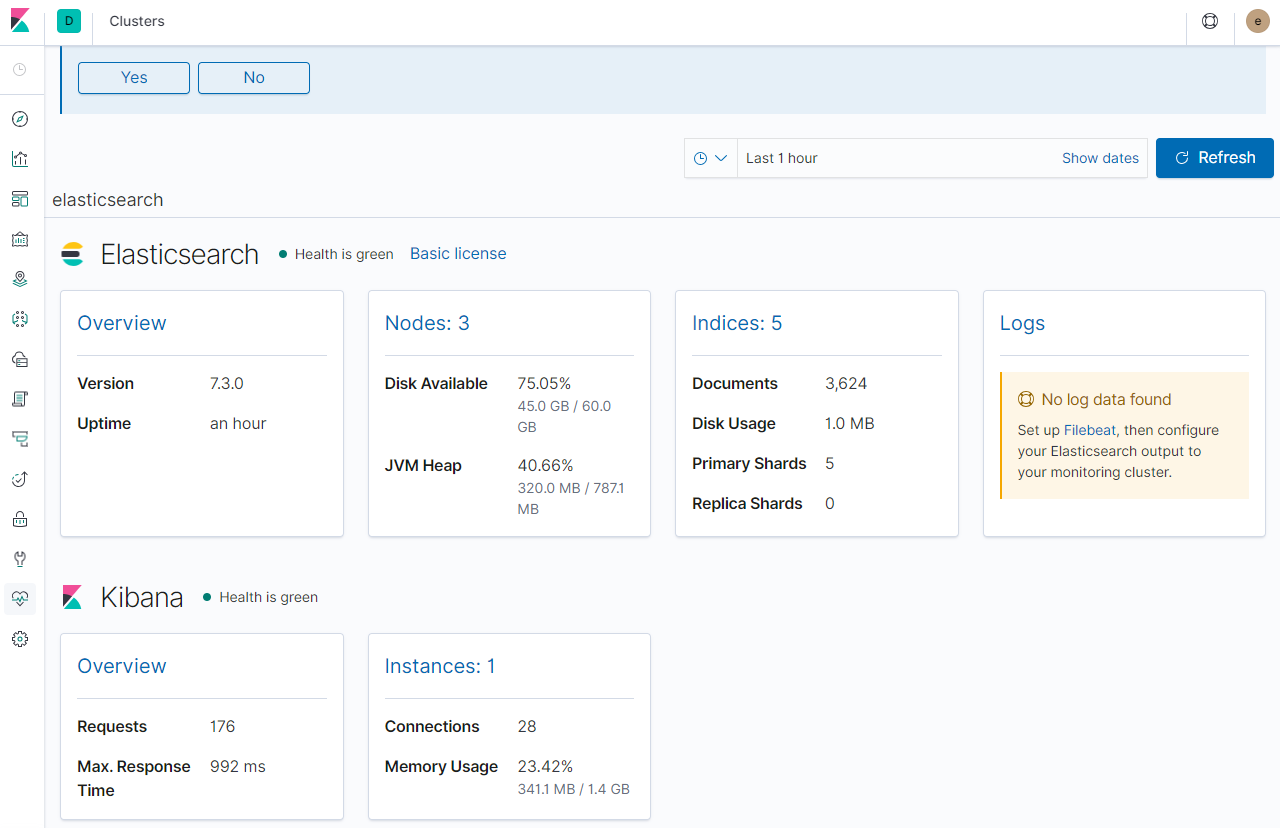Viewport: 1280px width, 828px height.
Task: Click Clusters breadcrumb
Action: (x=137, y=21)
